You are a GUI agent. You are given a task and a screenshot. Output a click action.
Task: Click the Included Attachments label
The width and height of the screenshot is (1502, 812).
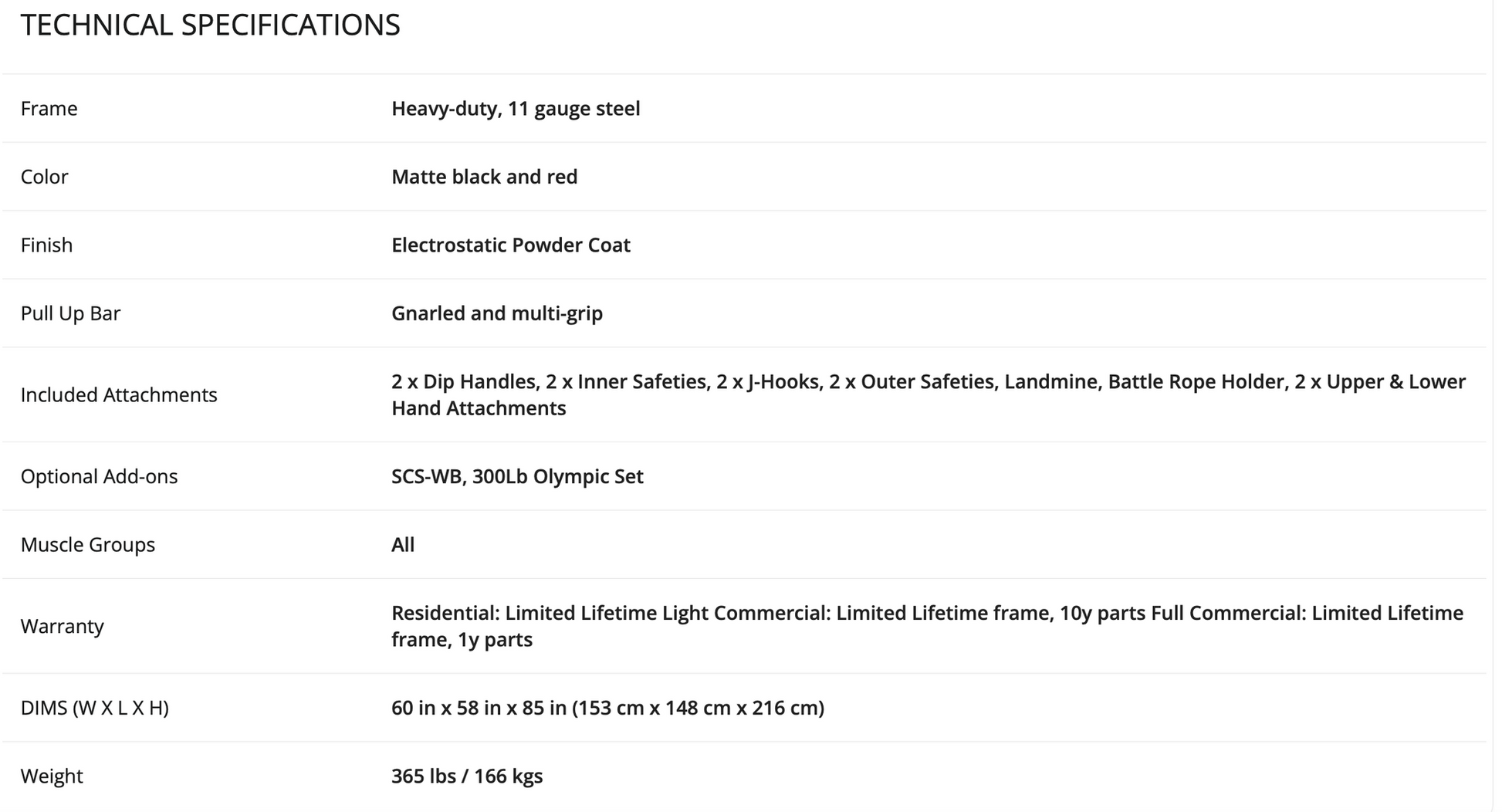tap(119, 395)
